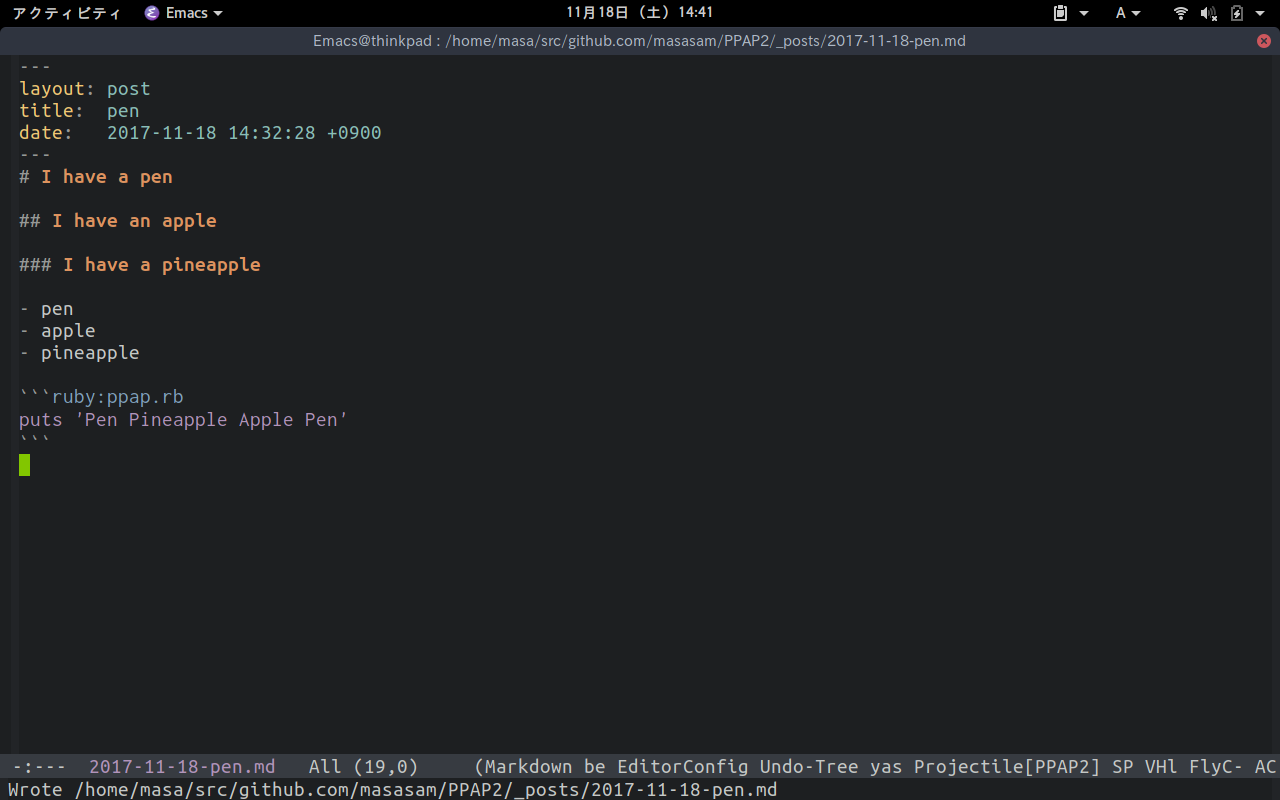1280x800 pixels.
Task: Click the battery status icon
Action: coord(1237,13)
